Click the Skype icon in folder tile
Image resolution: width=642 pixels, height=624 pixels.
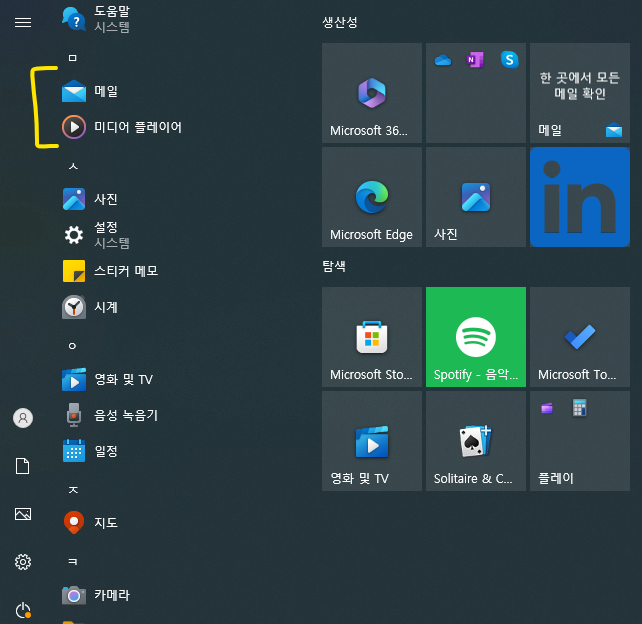(x=509, y=60)
